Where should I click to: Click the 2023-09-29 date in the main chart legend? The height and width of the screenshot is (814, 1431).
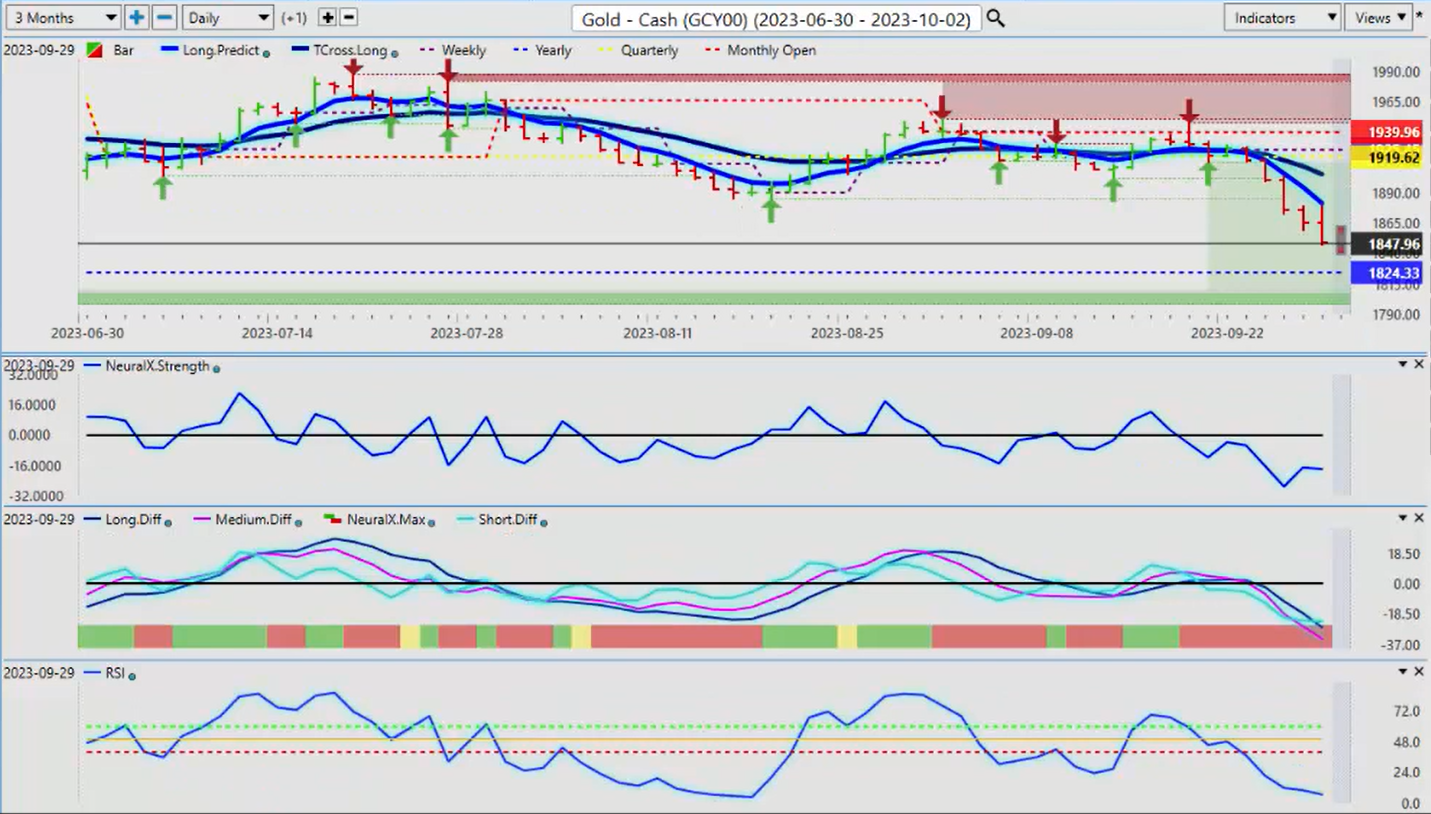(39, 50)
